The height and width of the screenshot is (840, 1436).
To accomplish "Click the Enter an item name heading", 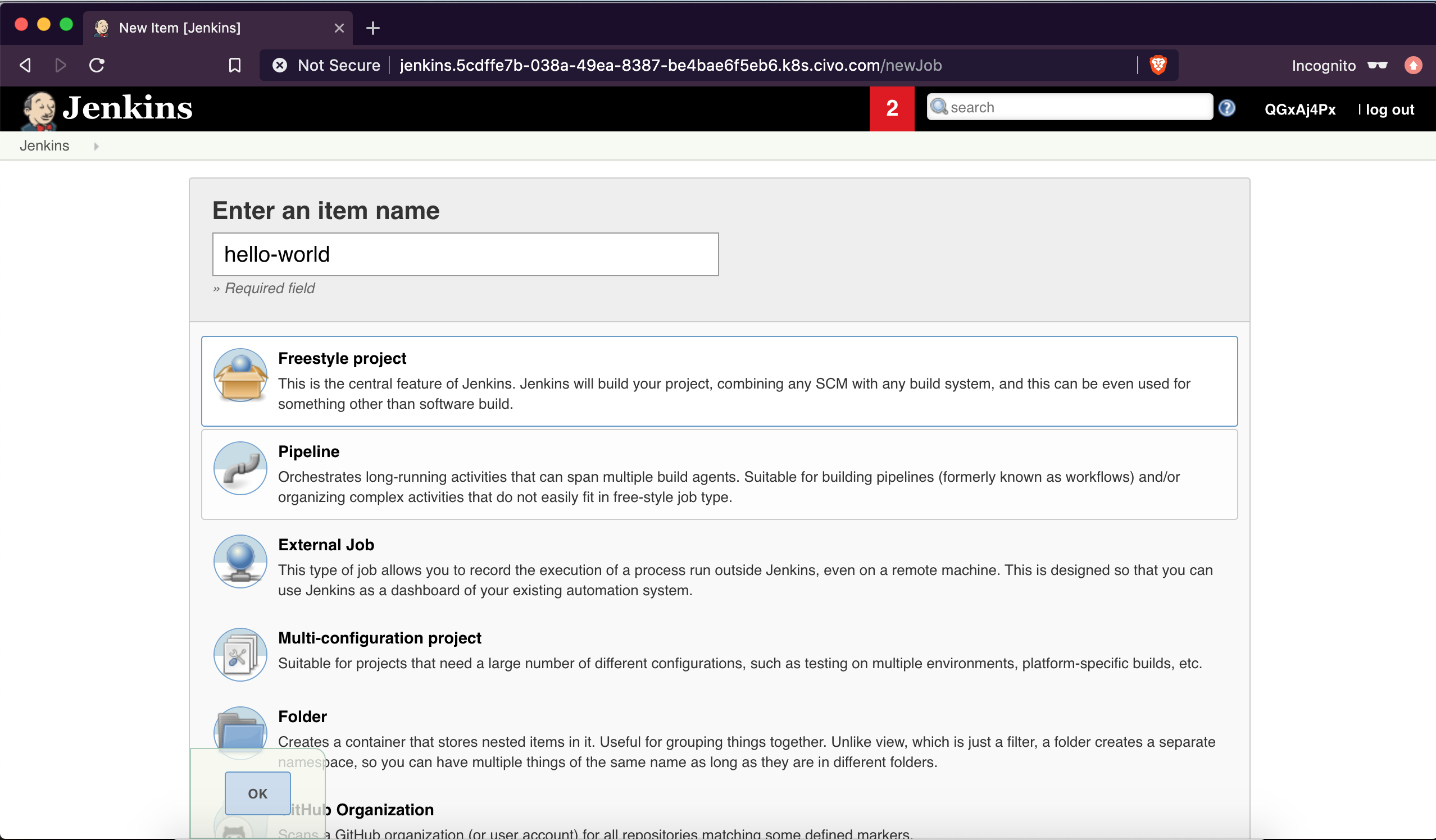I will (326, 211).
